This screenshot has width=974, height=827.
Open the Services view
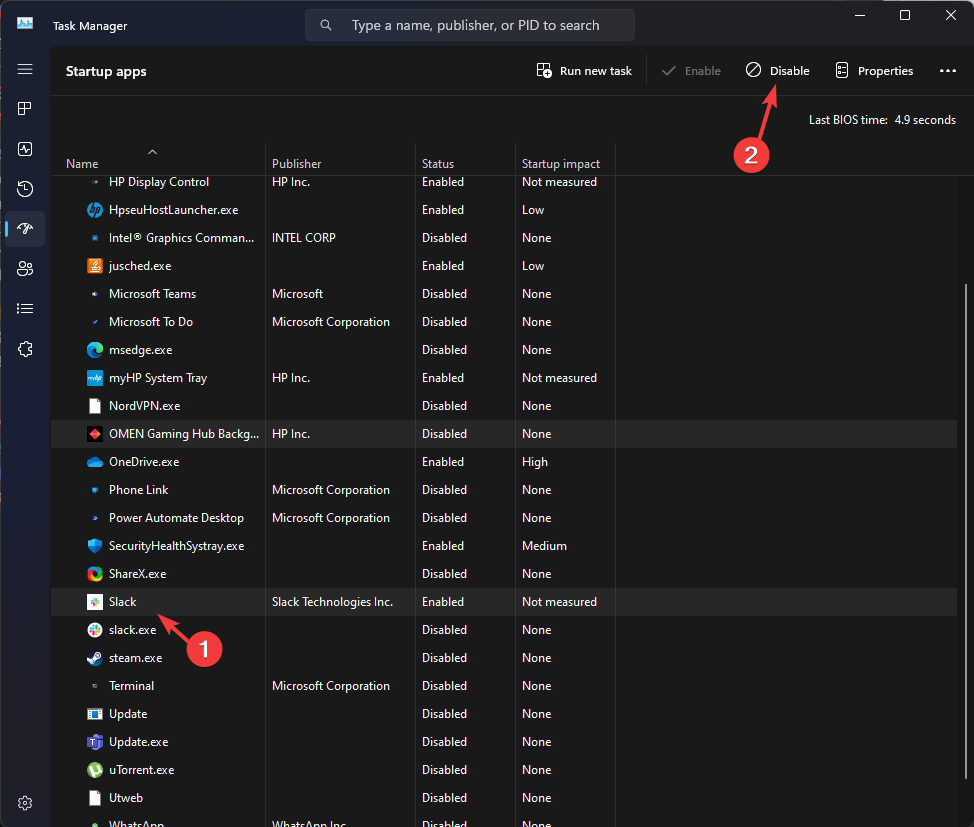(25, 348)
